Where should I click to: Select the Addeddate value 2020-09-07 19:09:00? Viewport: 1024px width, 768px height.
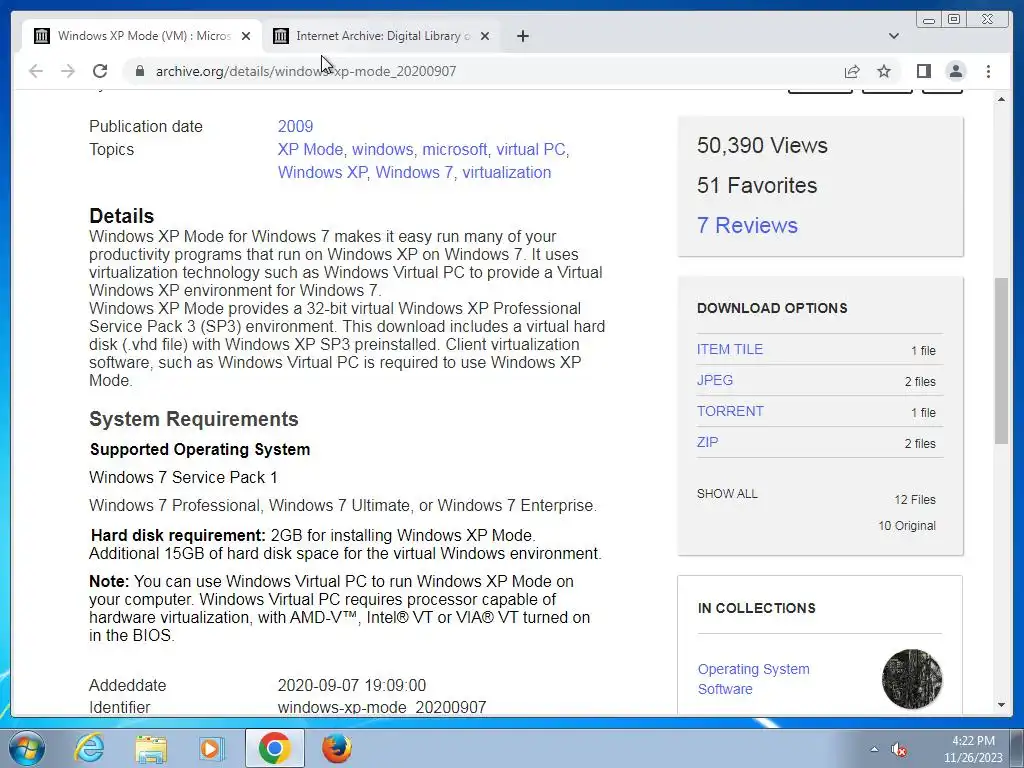pos(351,686)
